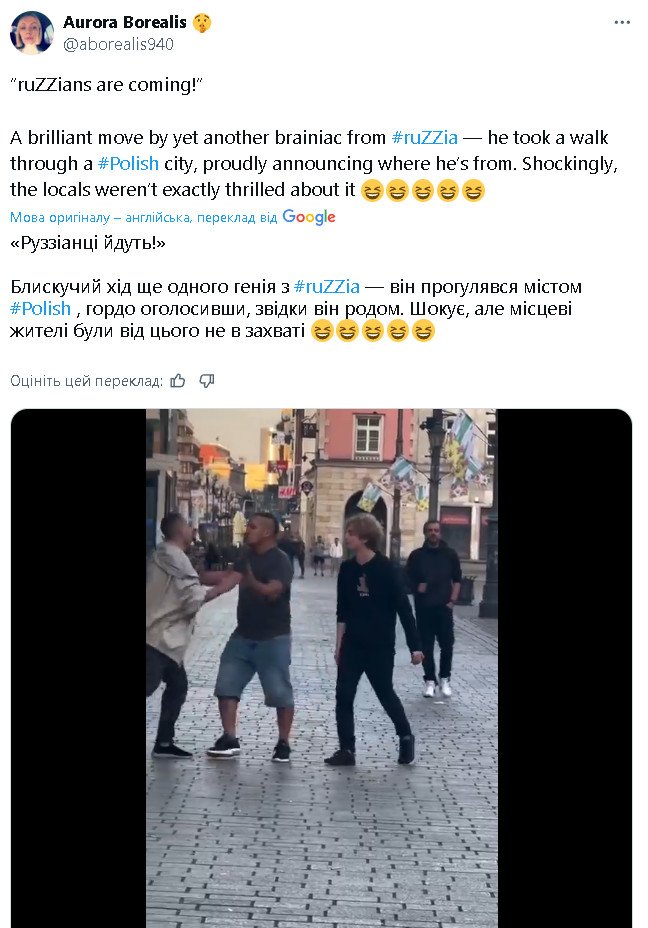Open the #ruZZia hashtag in English text
The image size is (648, 928).
coord(425,137)
